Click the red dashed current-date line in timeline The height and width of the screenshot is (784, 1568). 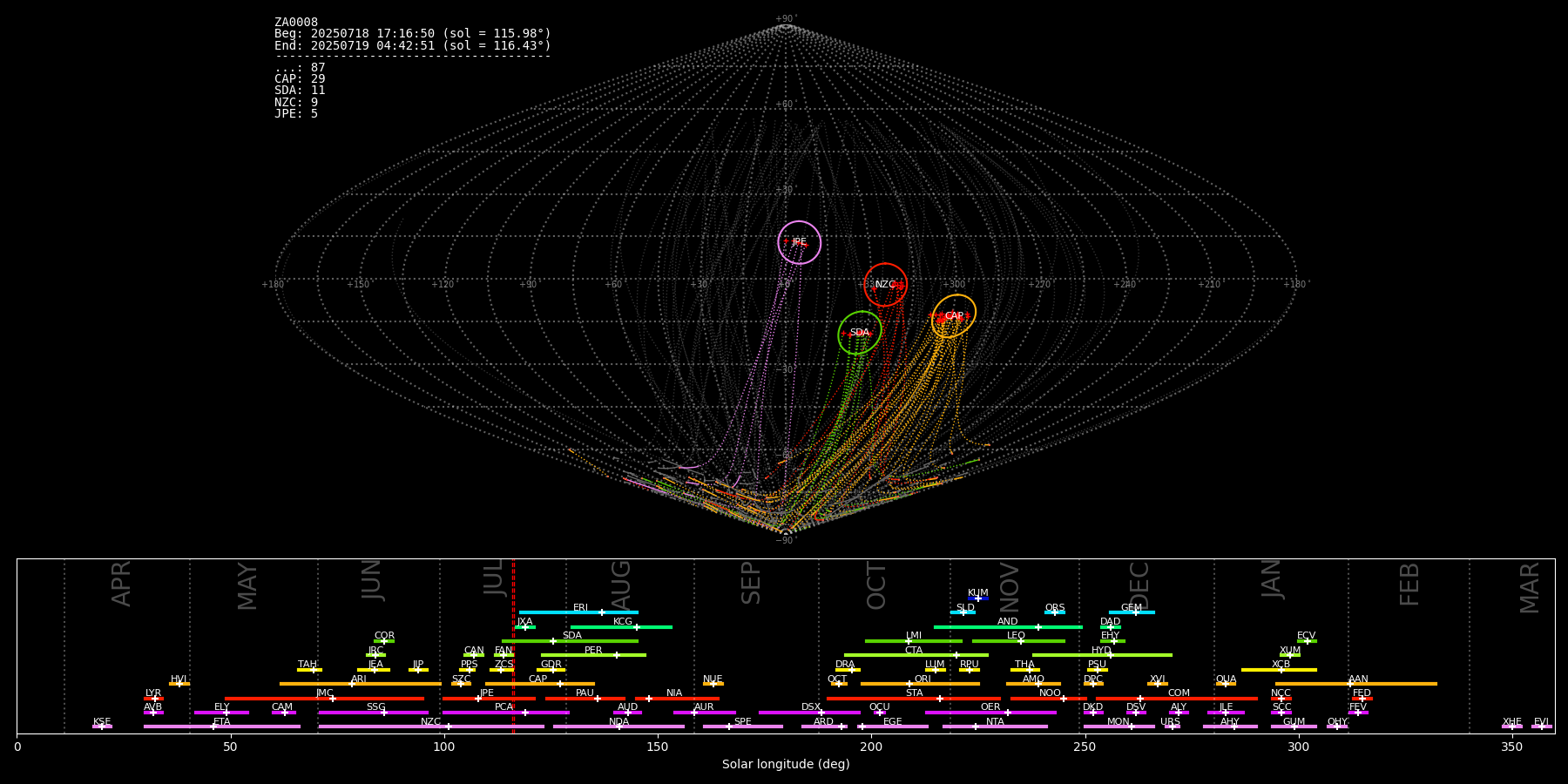click(513, 645)
